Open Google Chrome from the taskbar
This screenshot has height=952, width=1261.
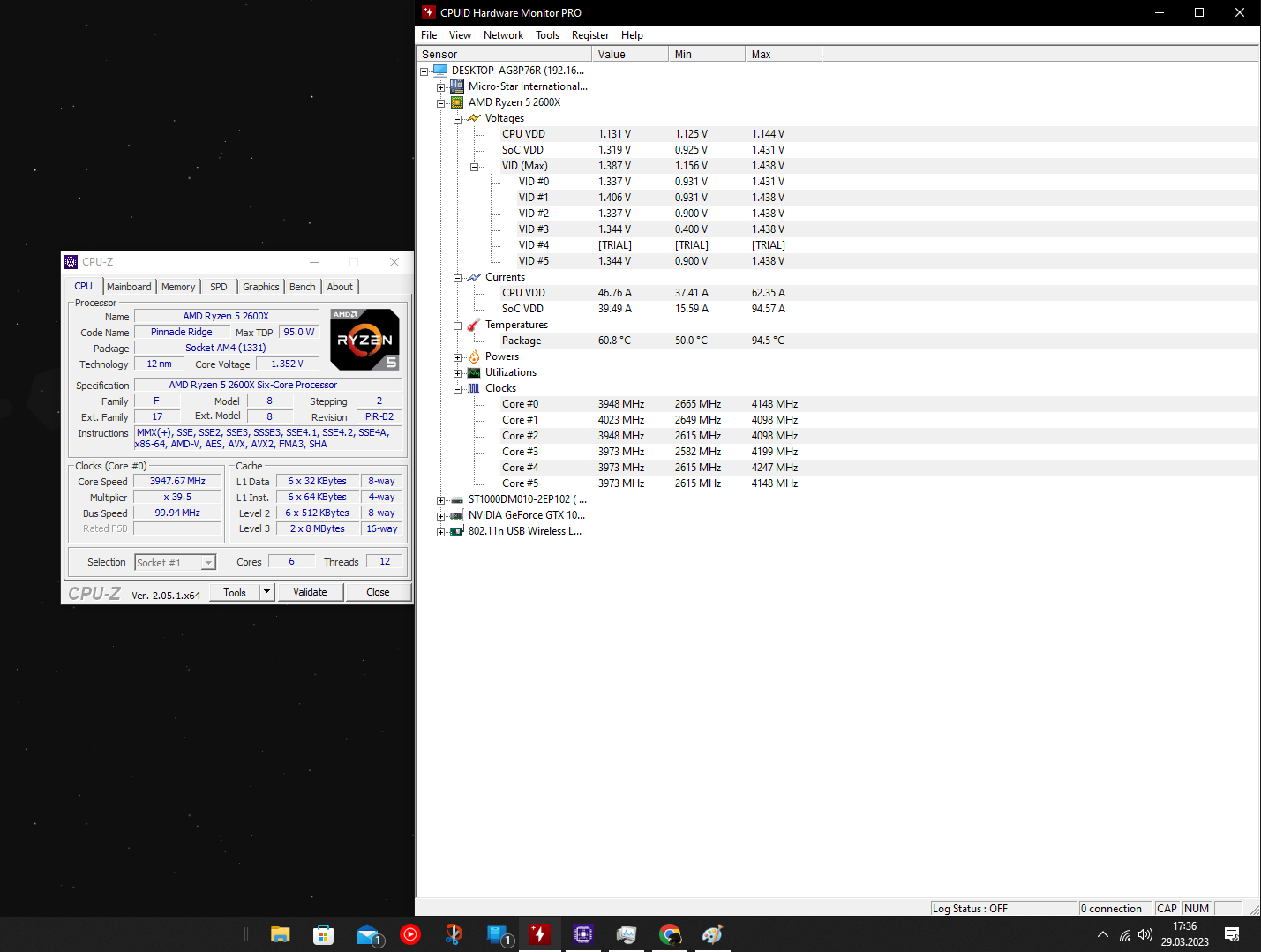coord(670,934)
